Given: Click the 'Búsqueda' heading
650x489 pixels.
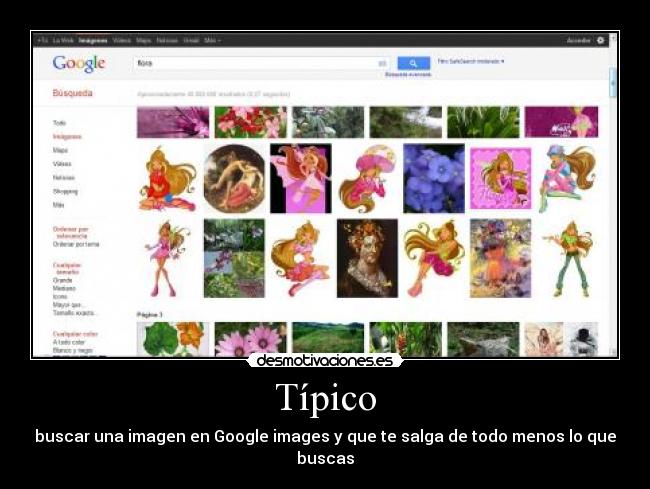Looking at the screenshot, I should click(x=73, y=93).
